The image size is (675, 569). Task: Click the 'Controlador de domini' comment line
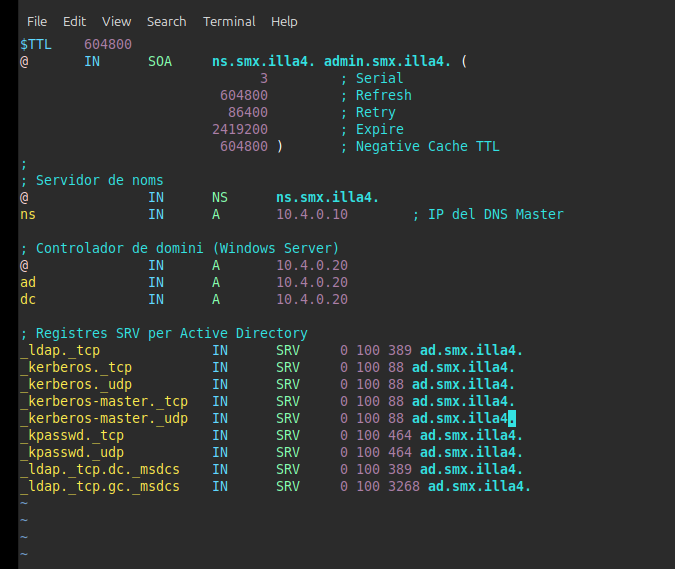pos(180,249)
